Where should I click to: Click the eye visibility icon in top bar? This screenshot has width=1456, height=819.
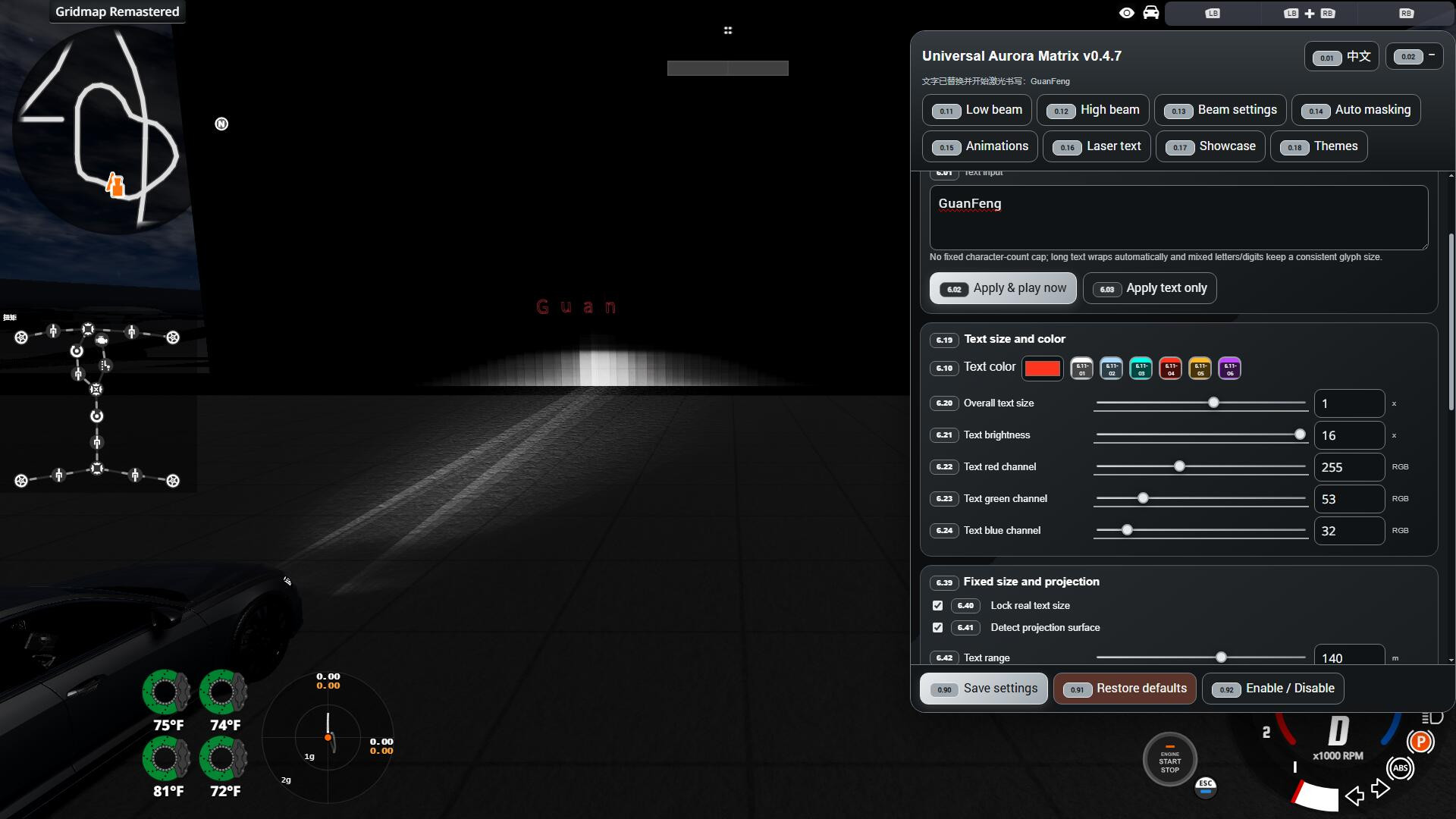[x=1127, y=13]
